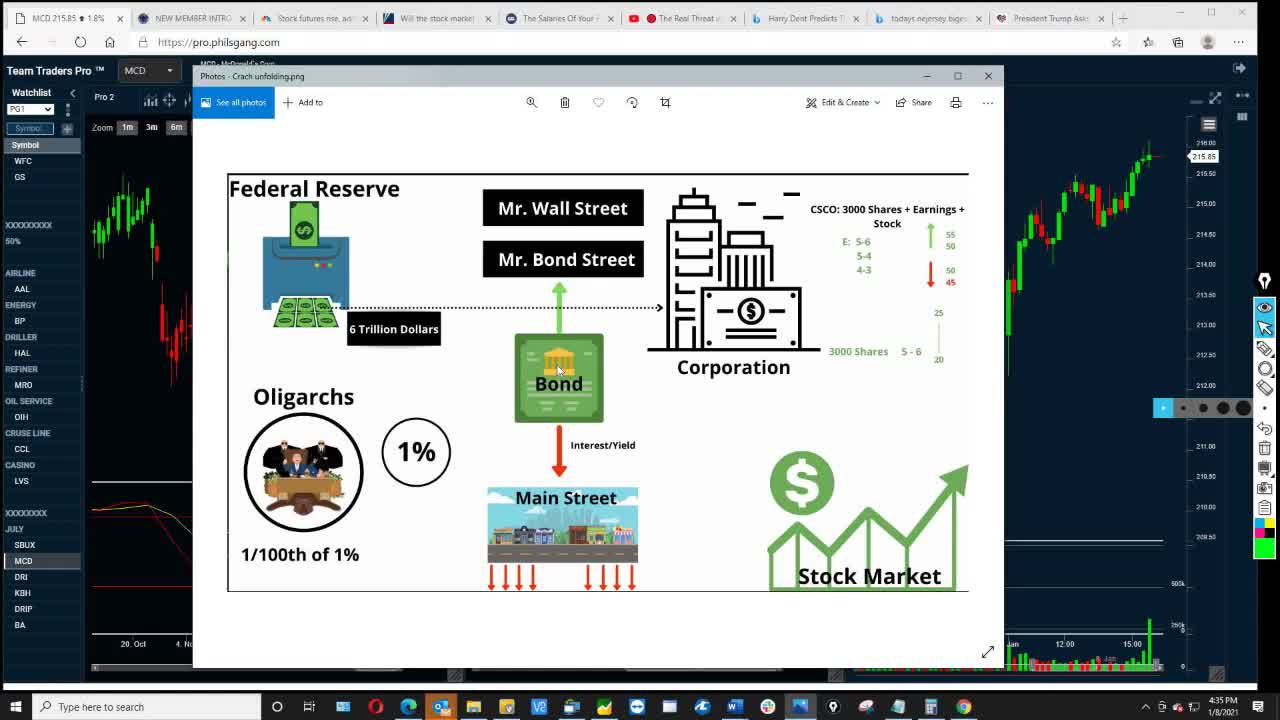This screenshot has width=1280, height=720.
Task: Open the clipboard annotation tool
Action: tap(1264, 508)
